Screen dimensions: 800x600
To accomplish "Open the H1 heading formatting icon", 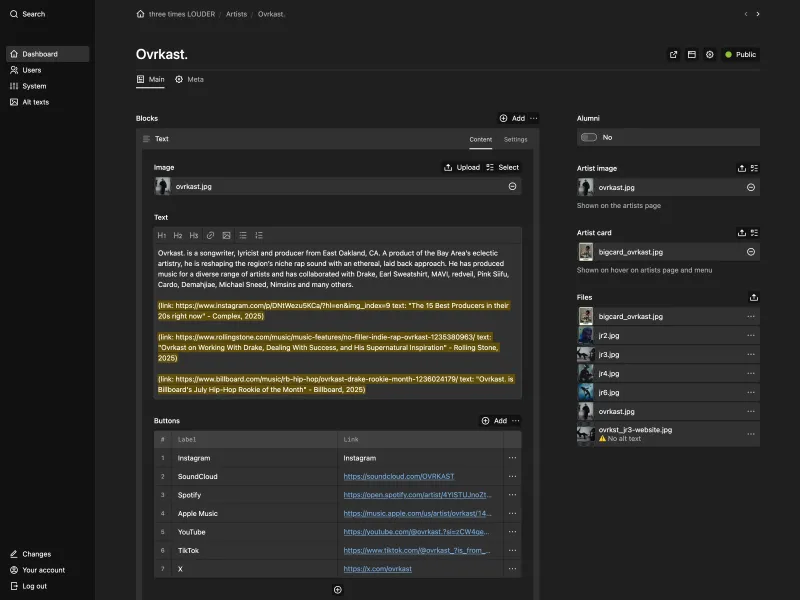I will [162, 236].
